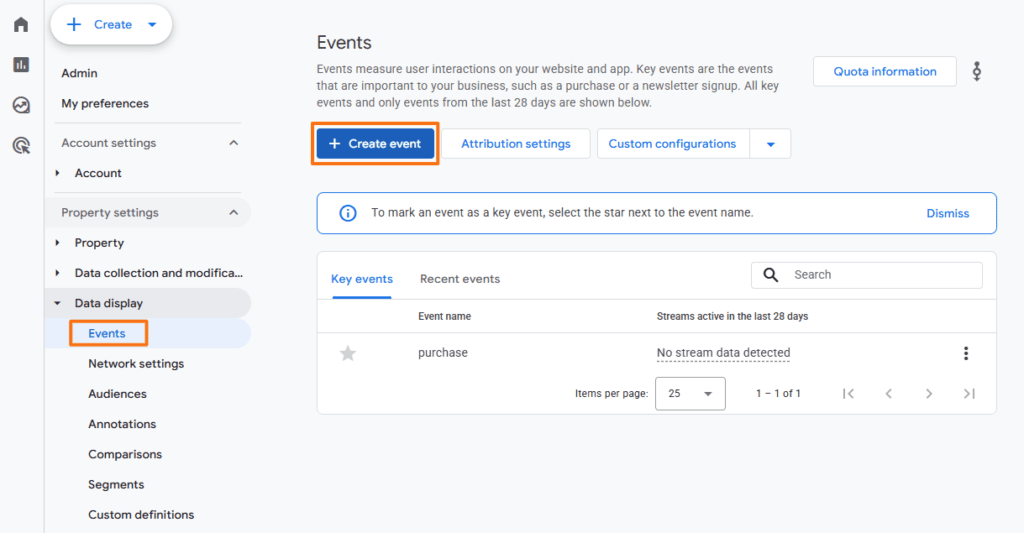Viewport: 1024px width, 533px height.
Task: Click the icon next to Quota information
Action: 977,71
